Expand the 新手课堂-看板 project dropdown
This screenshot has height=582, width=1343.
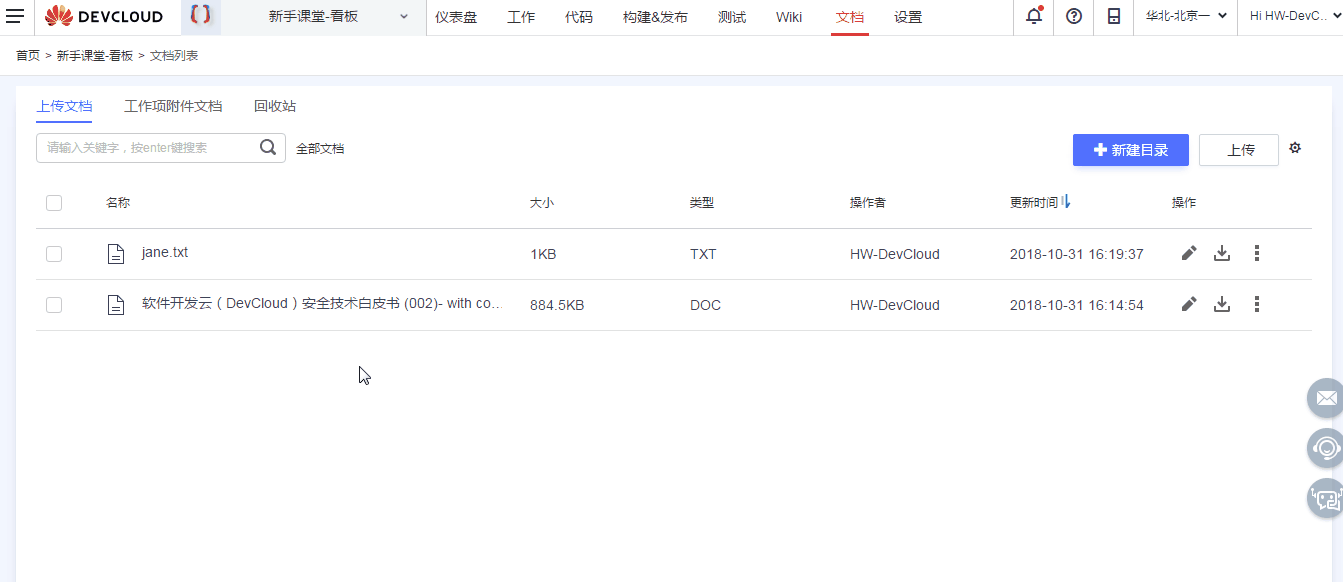pyautogui.click(x=403, y=17)
